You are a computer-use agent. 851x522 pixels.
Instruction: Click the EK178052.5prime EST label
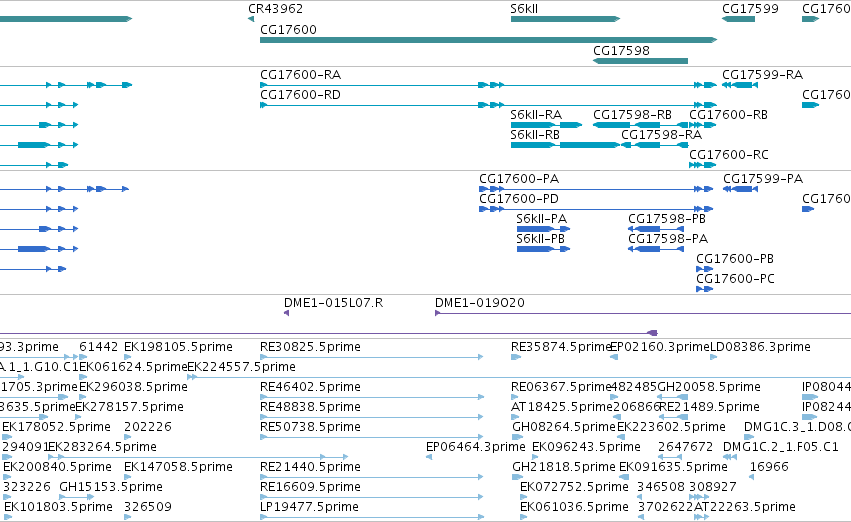[56, 427]
